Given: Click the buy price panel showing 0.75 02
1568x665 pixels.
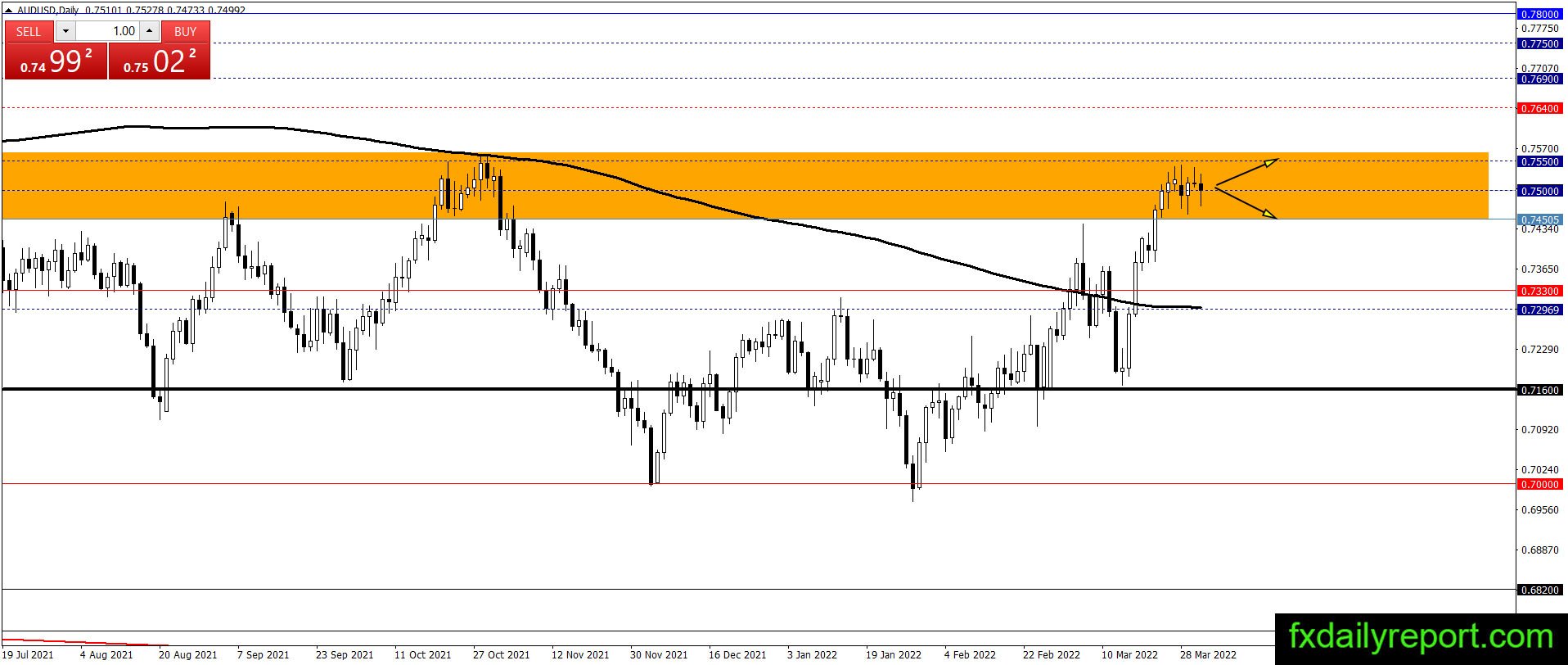Looking at the screenshot, I should (x=160, y=61).
